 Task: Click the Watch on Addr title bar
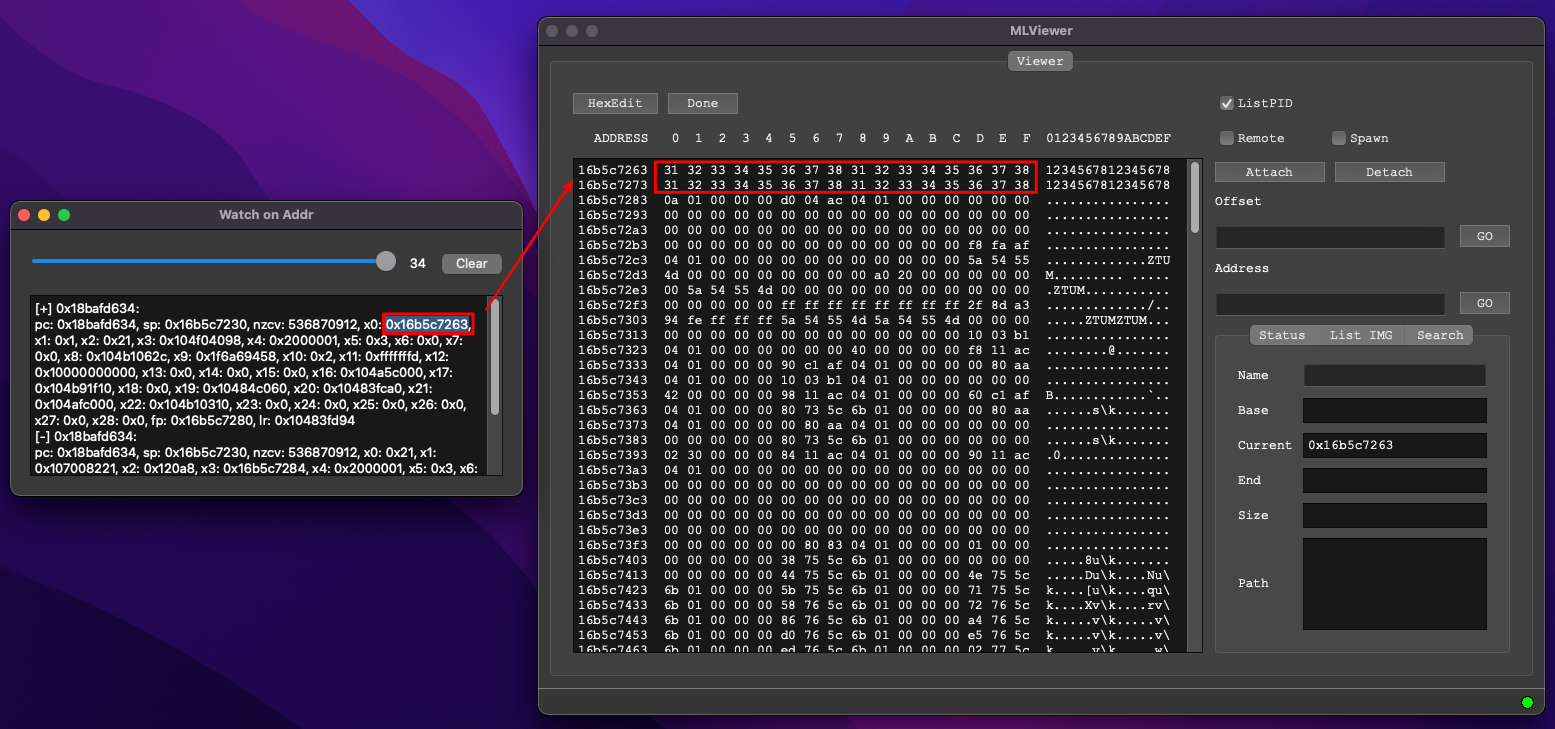[x=266, y=215]
